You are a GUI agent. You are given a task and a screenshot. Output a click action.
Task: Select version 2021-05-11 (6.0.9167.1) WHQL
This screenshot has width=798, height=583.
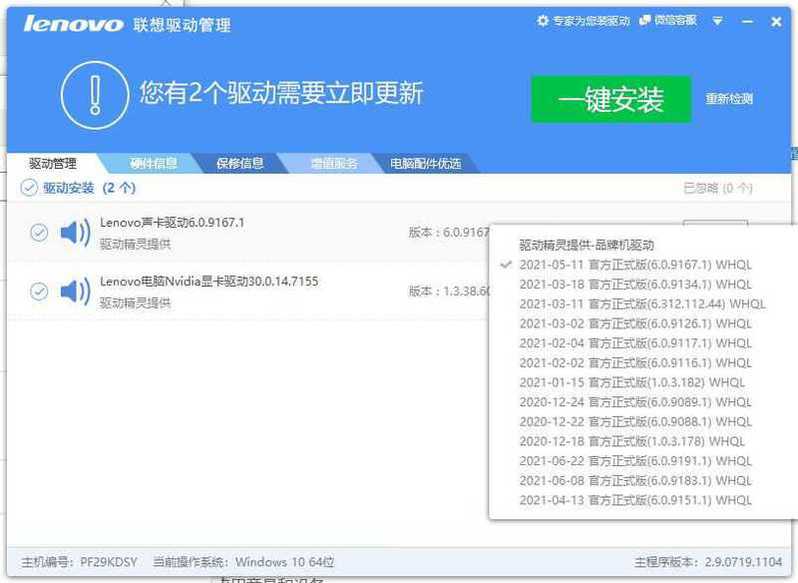click(635, 265)
